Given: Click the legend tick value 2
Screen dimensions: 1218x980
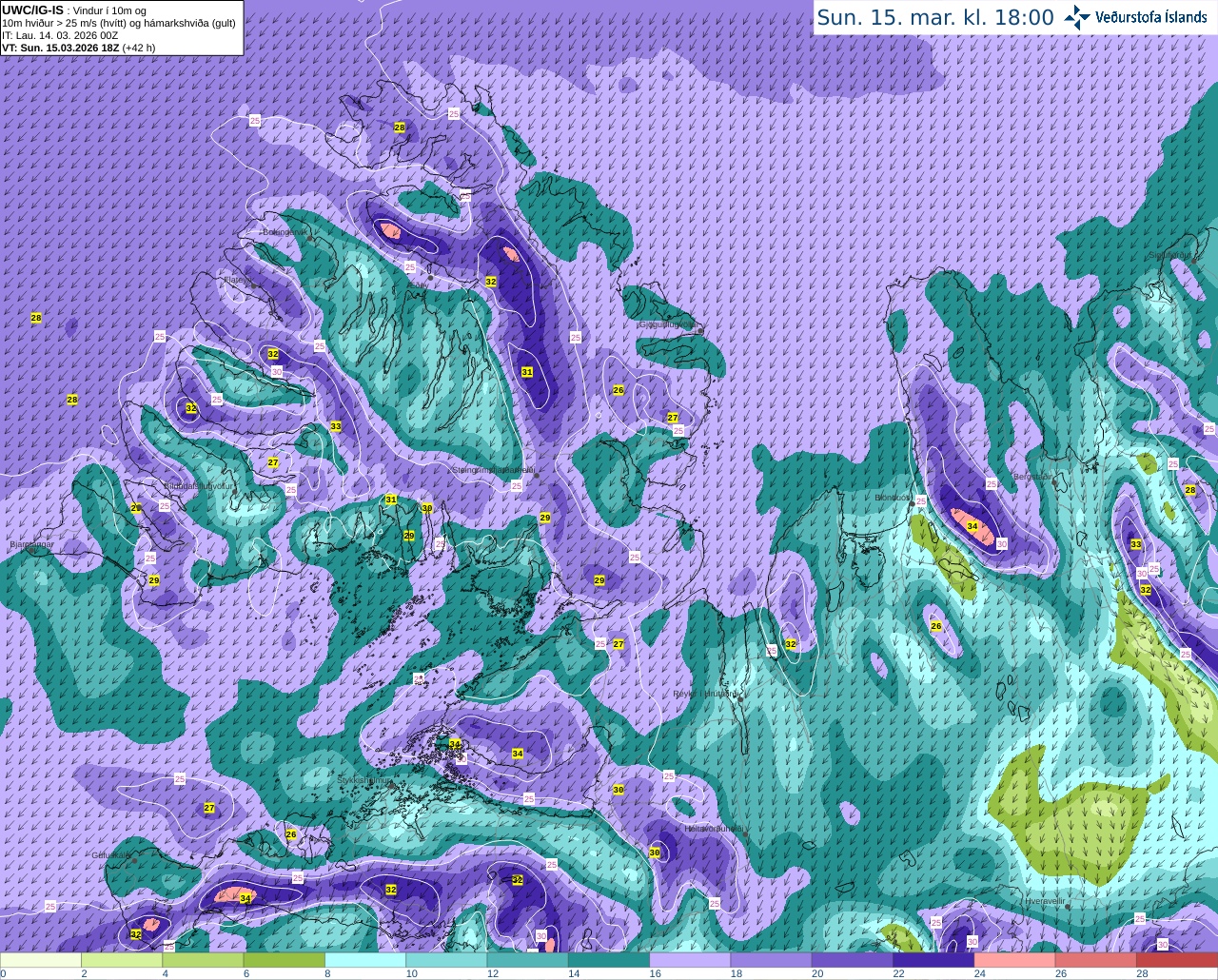Looking at the screenshot, I should [x=84, y=973].
